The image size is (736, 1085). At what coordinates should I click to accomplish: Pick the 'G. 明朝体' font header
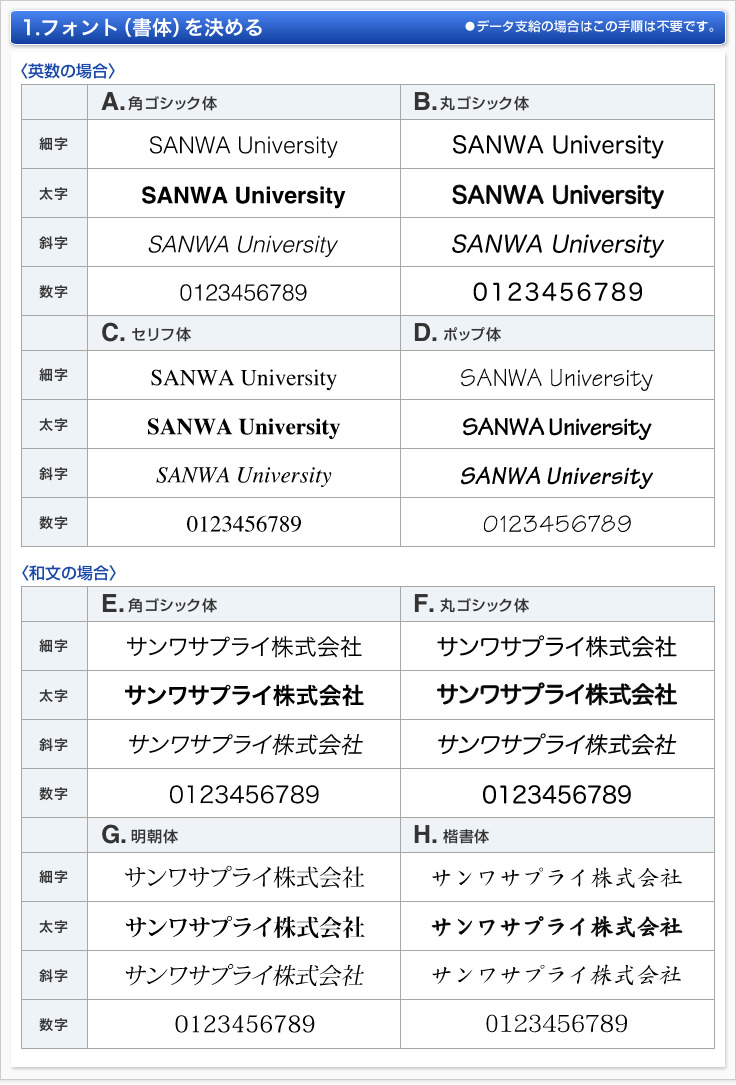[x=140, y=835]
